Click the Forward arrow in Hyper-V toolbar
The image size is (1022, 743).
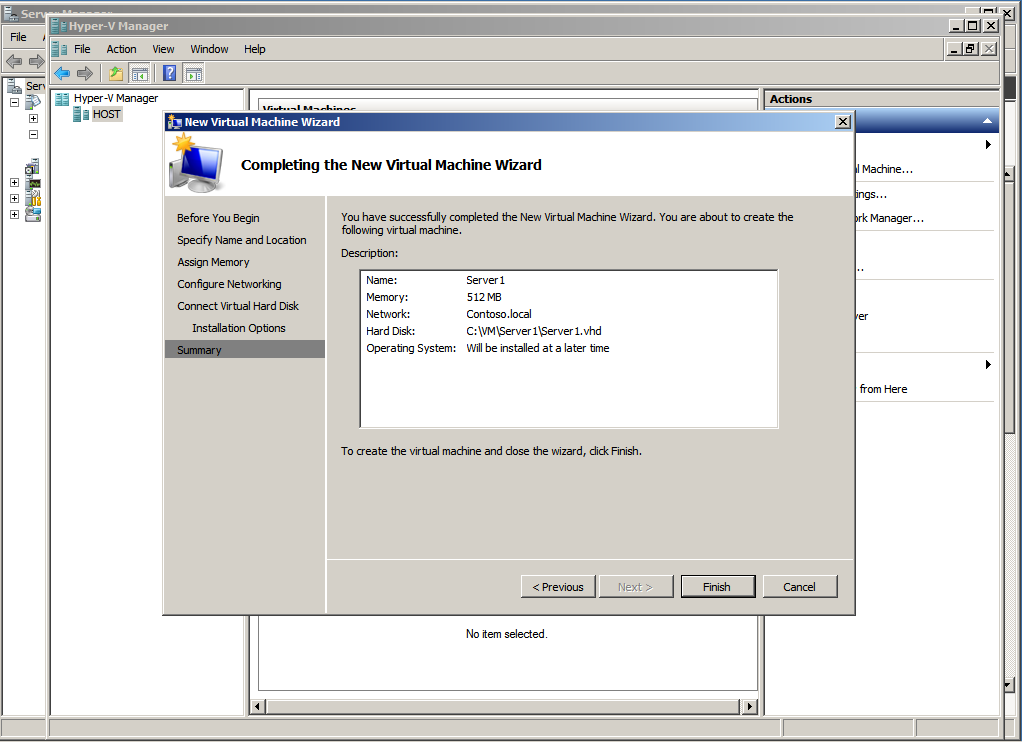click(x=85, y=74)
